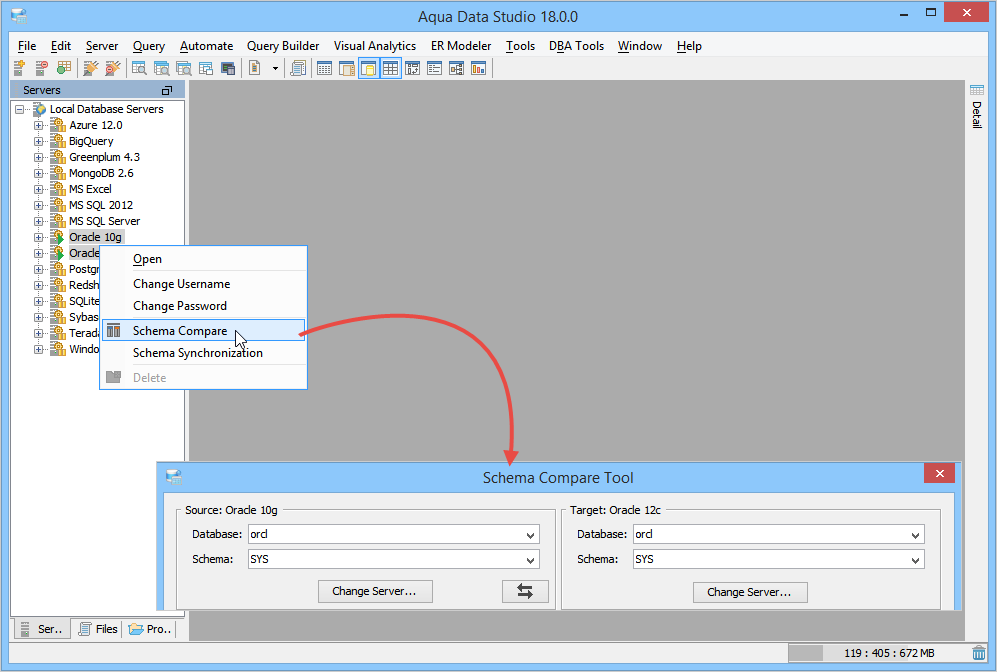Click the ER diagram tree toolbar icon
The height and width of the screenshot is (672, 997).
pyautogui.click(x=457, y=68)
